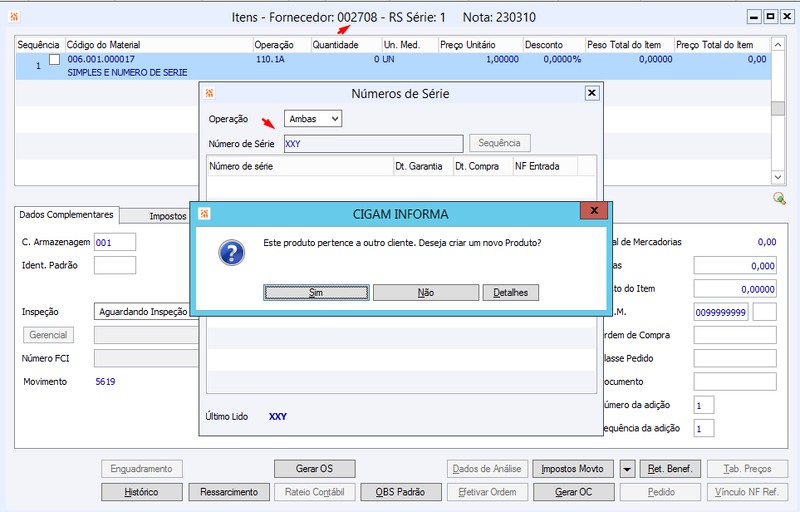Click the Número FCI field
800x512 pixels.
[146, 359]
